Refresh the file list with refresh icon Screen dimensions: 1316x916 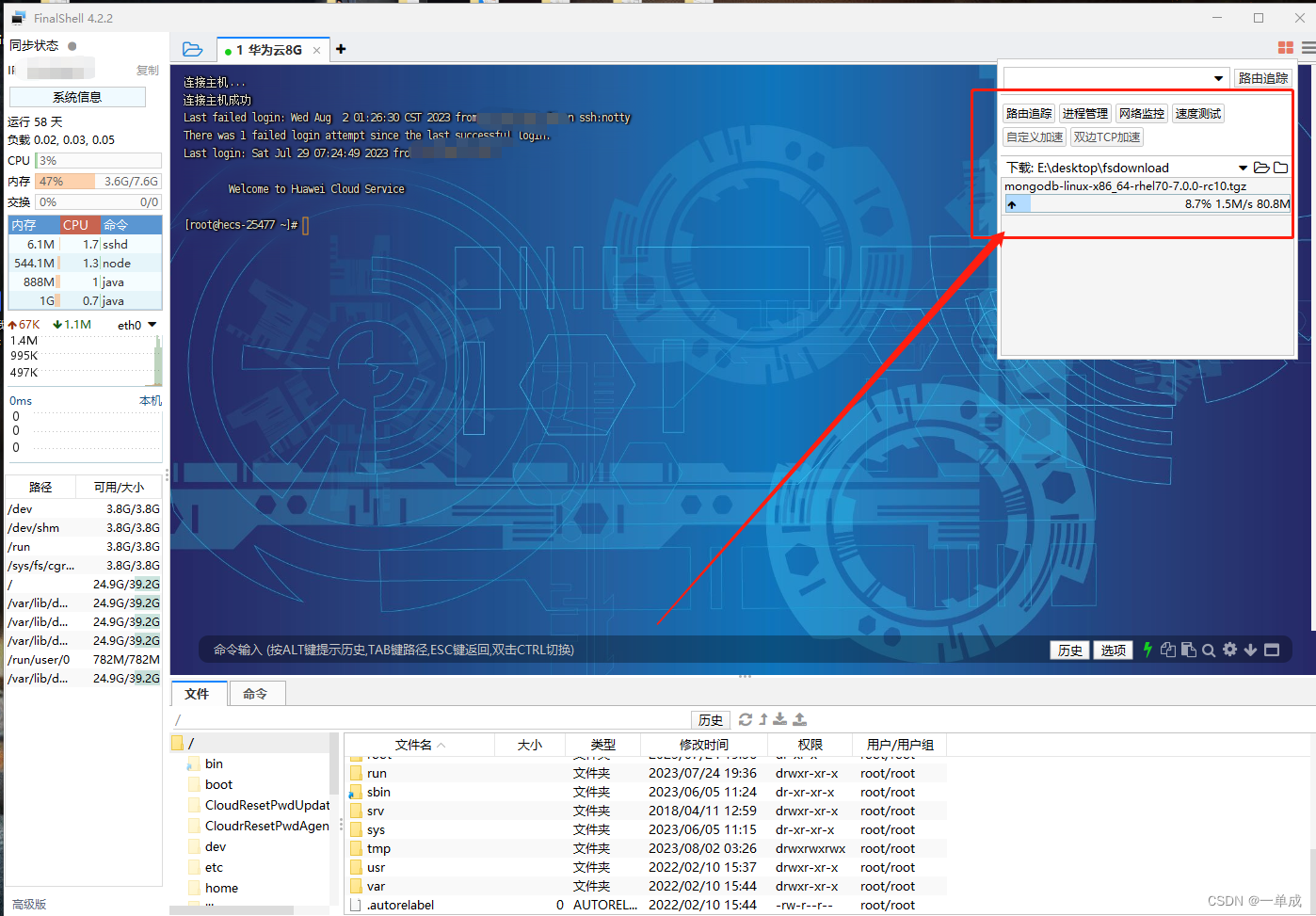[746, 719]
